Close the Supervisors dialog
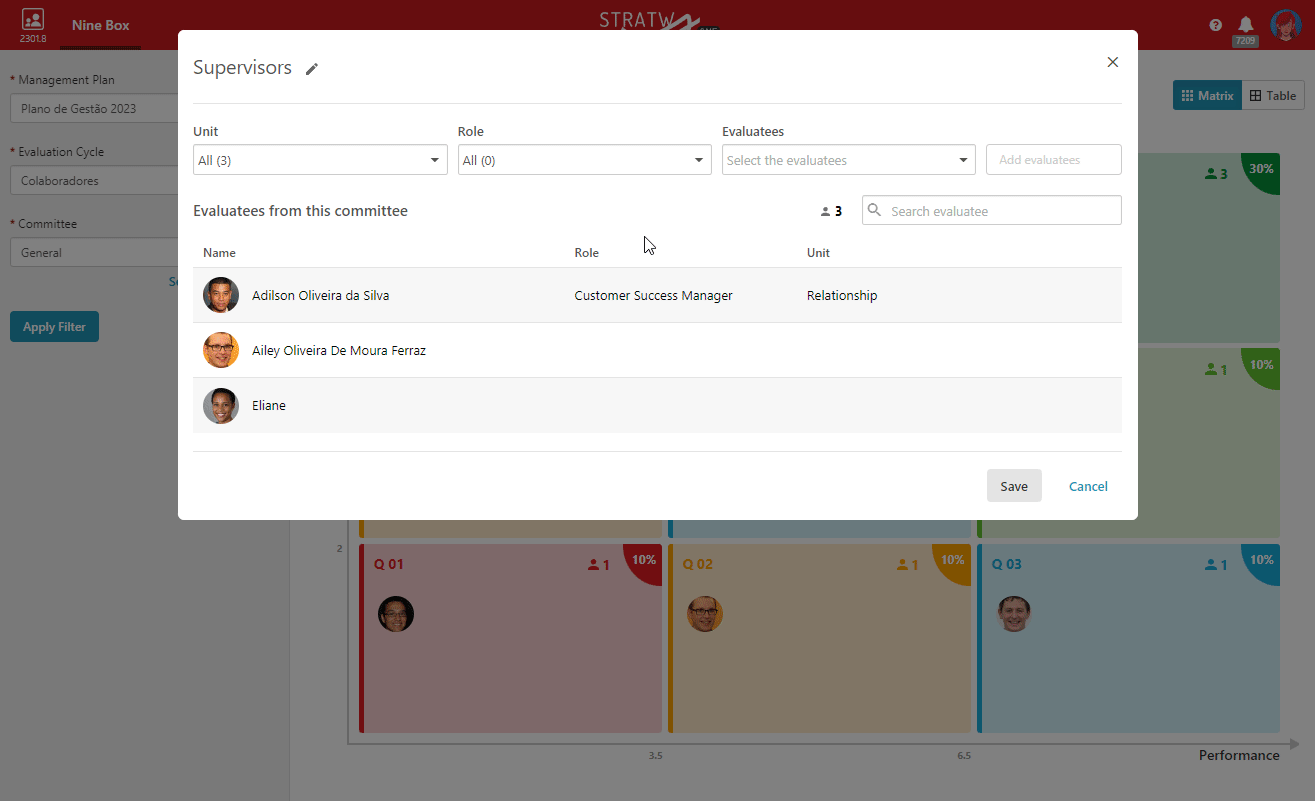This screenshot has height=801, width=1315. click(1112, 62)
